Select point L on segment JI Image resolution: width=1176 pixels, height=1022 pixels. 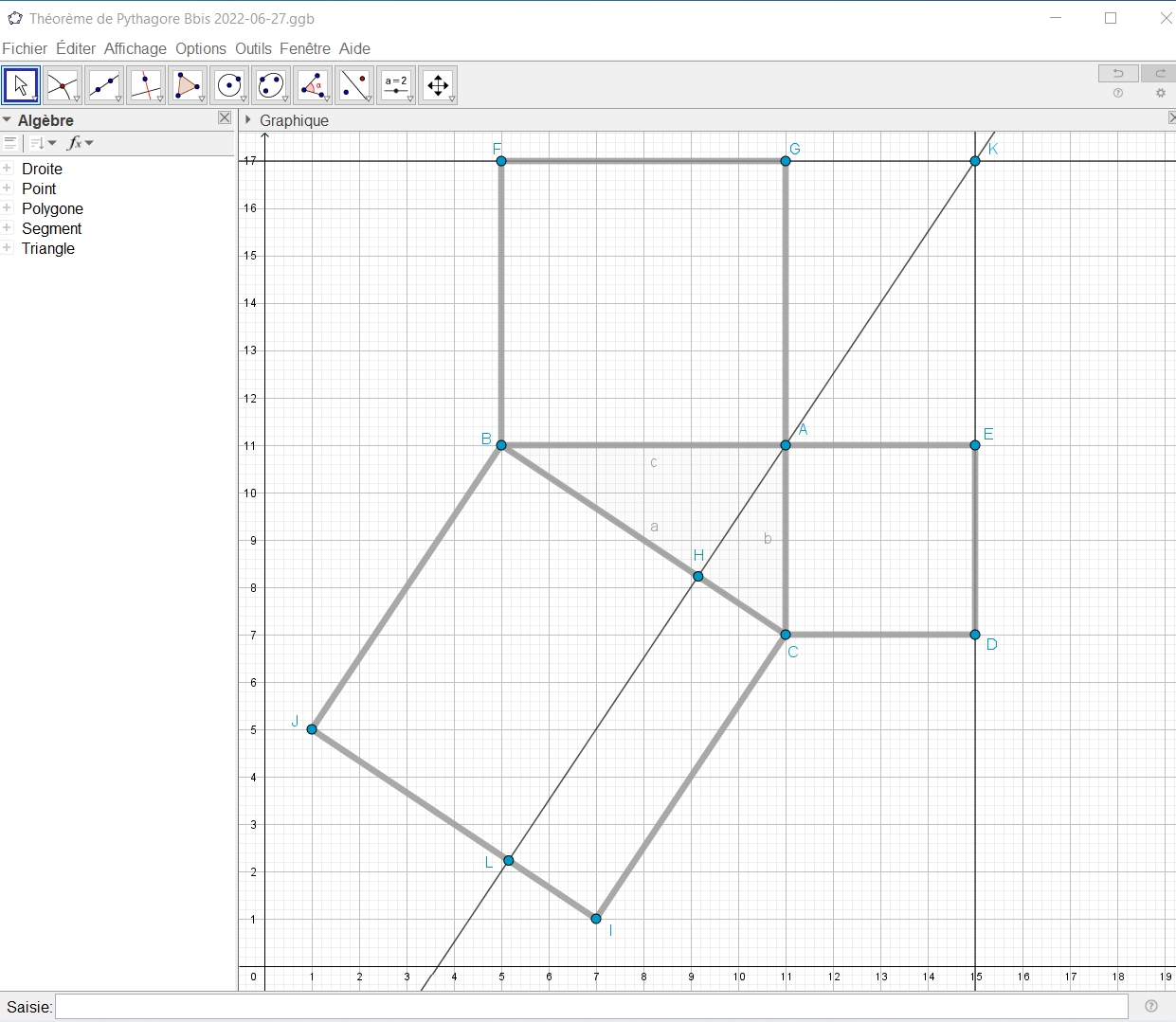(x=509, y=860)
